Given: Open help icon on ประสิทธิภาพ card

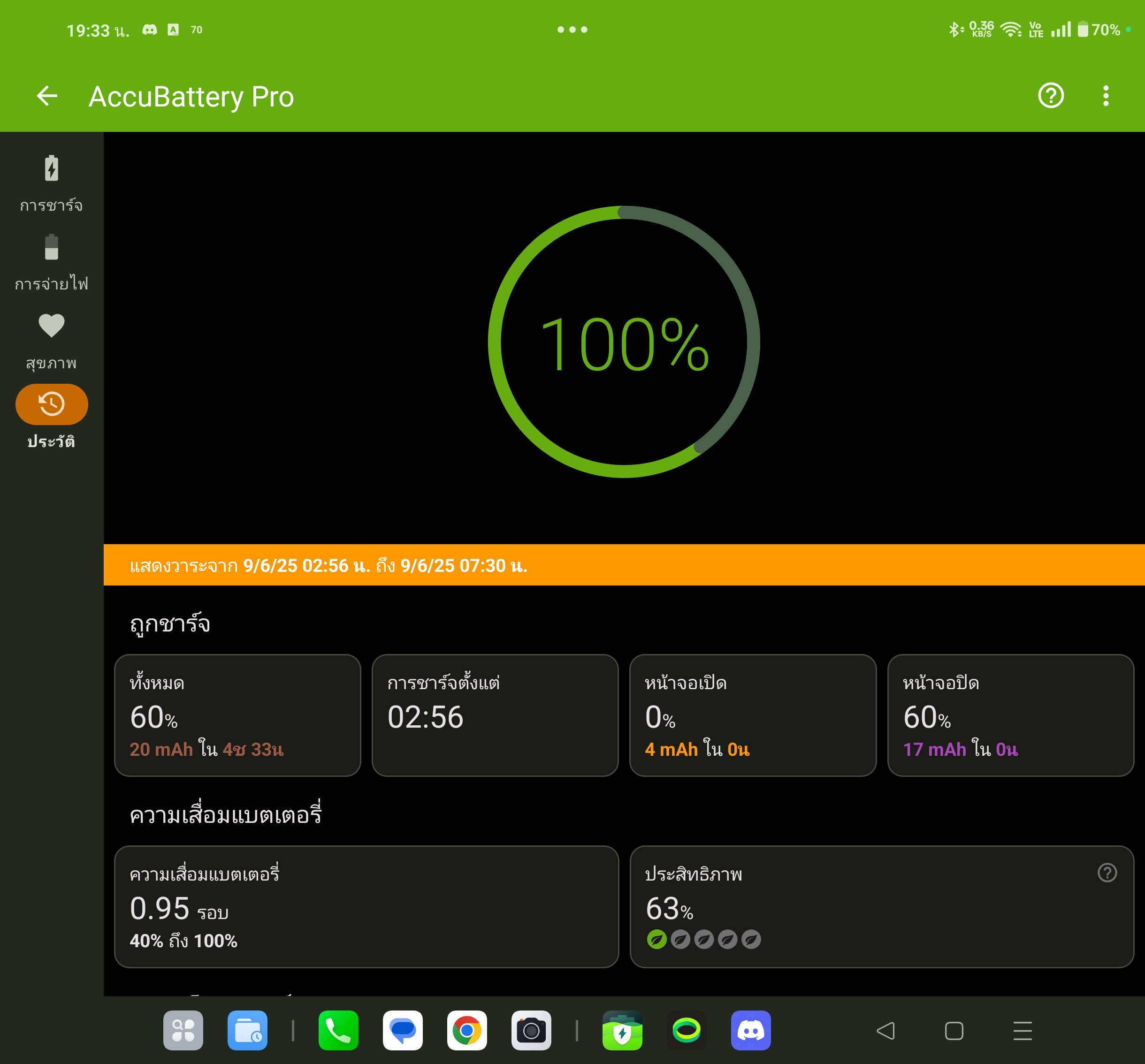Looking at the screenshot, I should click(1107, 873).
